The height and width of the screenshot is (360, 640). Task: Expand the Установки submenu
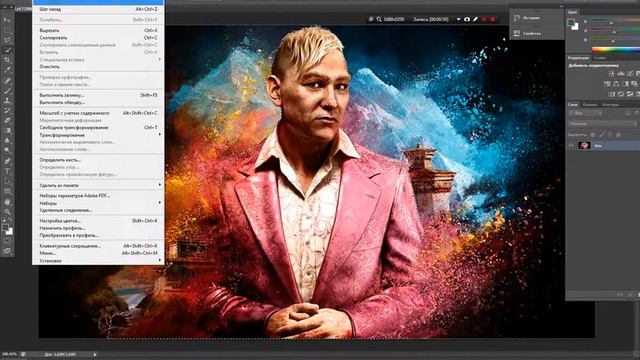coord(98,260)
